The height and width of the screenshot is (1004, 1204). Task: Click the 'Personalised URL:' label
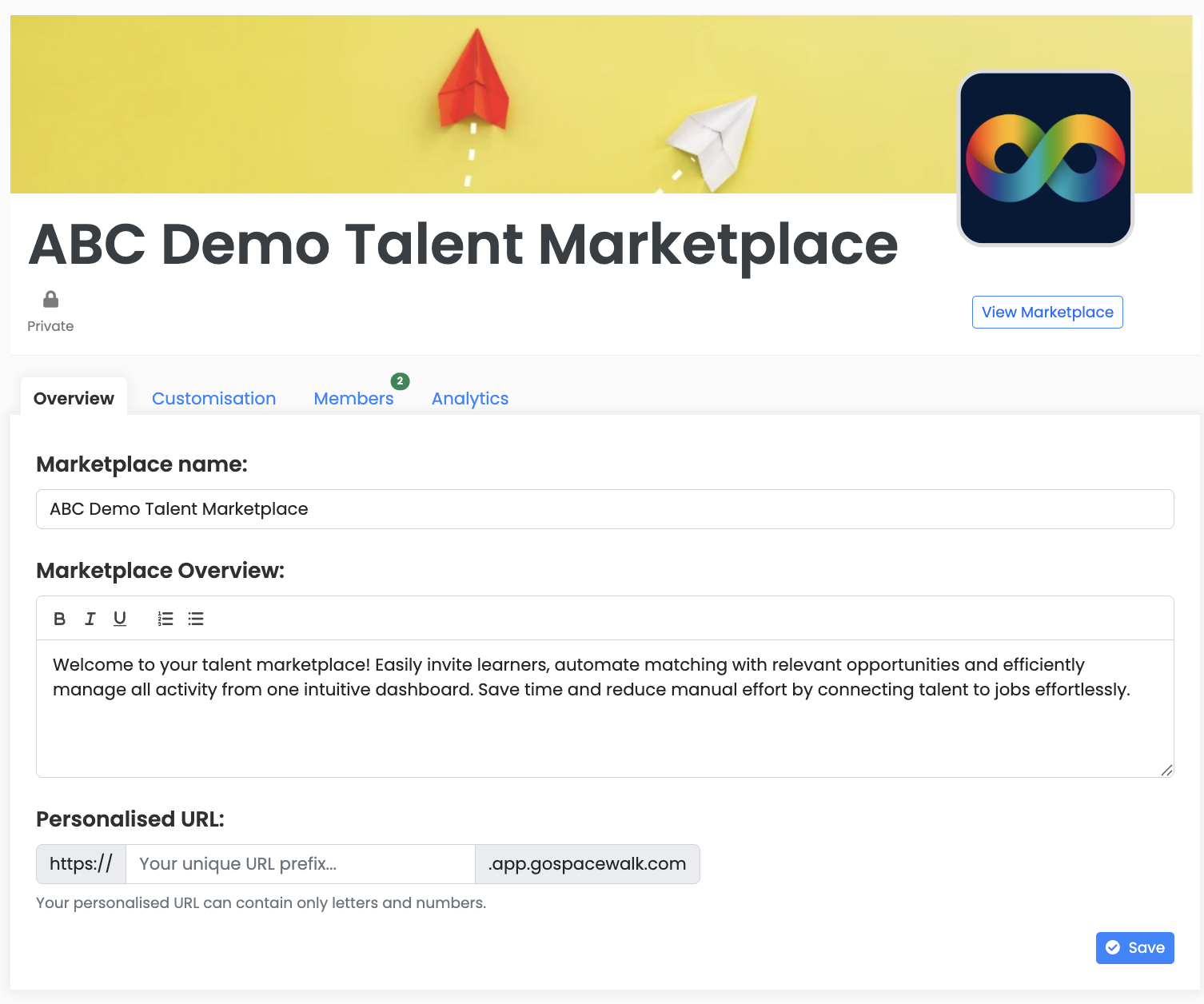[130, 819]
